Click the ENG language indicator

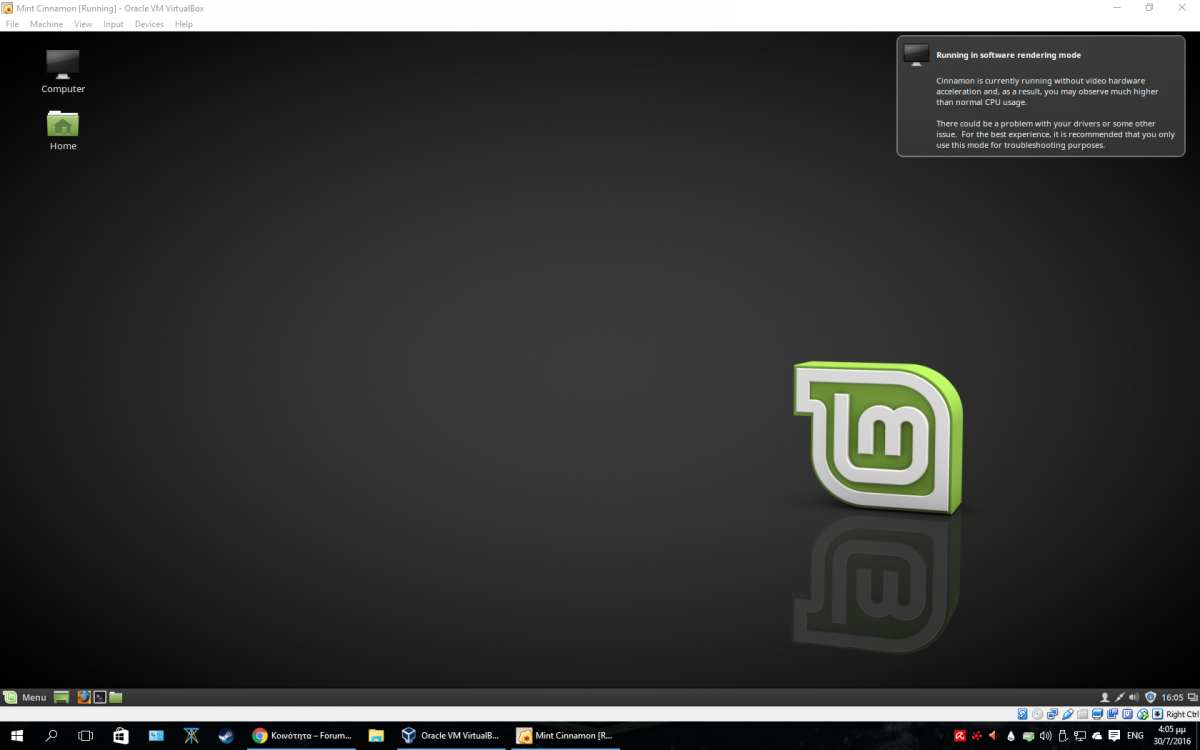(1135, 736)
